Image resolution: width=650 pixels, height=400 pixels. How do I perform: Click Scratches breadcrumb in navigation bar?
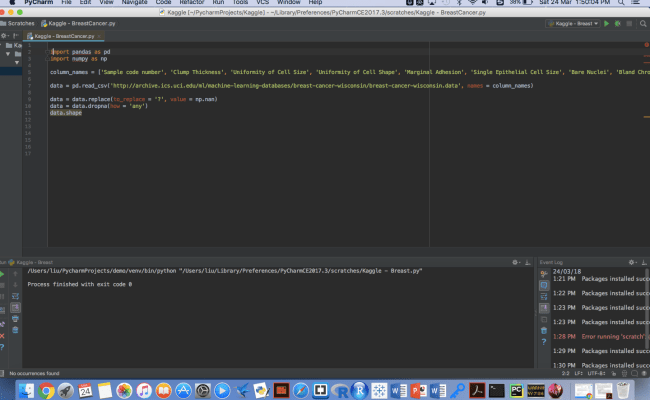click(17, 24)
